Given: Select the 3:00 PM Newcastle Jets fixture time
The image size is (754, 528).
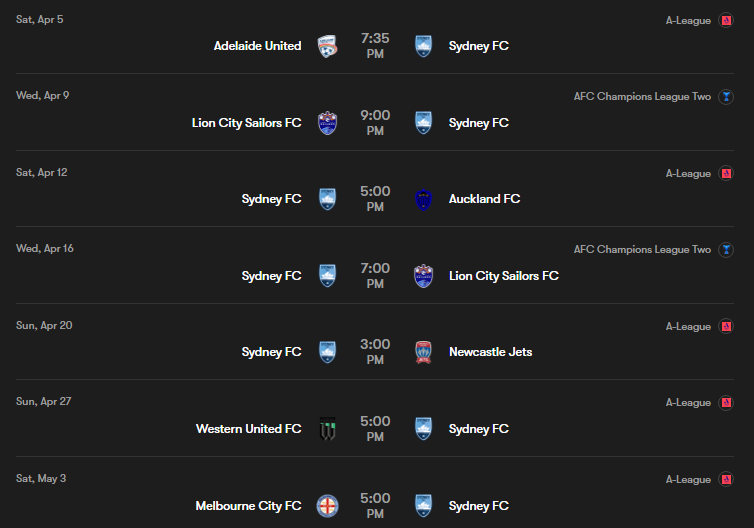Looking at the screenshot, I should click(x=375, y=352).
